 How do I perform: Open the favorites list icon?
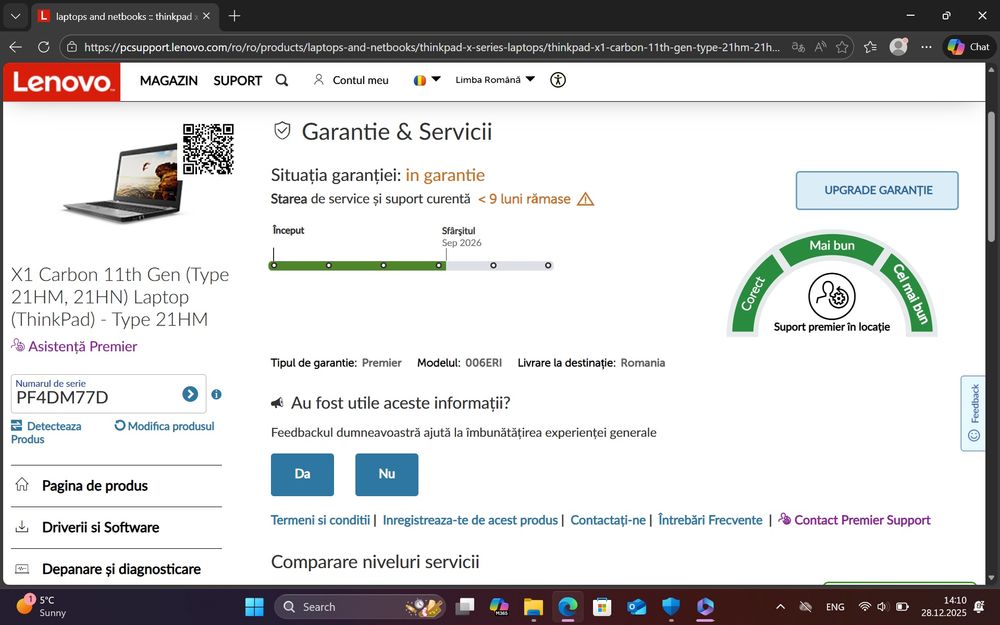[x=870, y=47]
